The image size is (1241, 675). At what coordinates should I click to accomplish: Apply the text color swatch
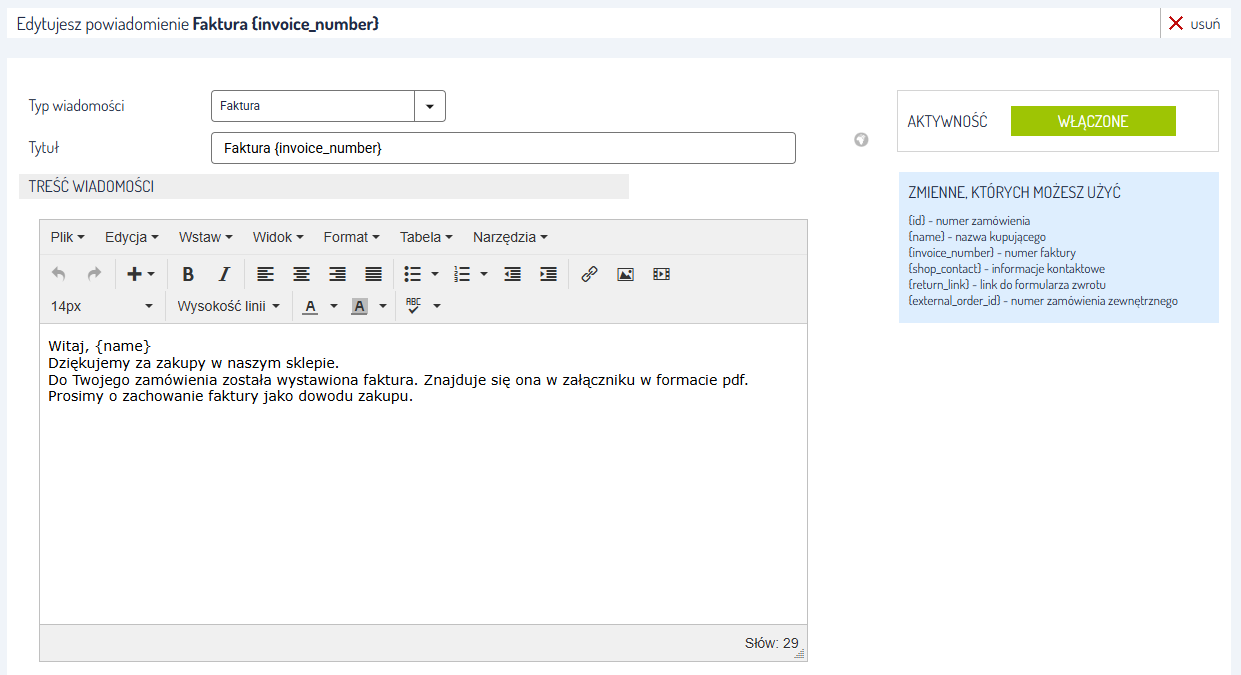pyautogui.click(x=310, y=306)
